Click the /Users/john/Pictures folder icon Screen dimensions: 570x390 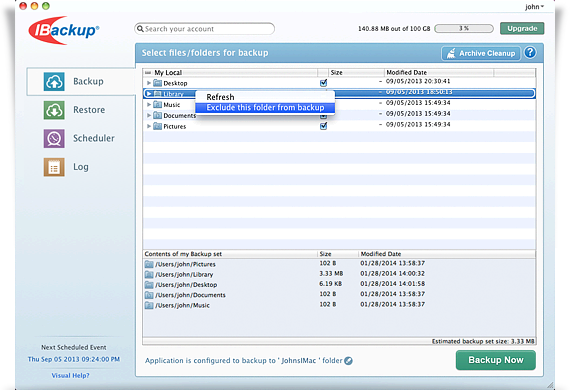click(149, 264)
